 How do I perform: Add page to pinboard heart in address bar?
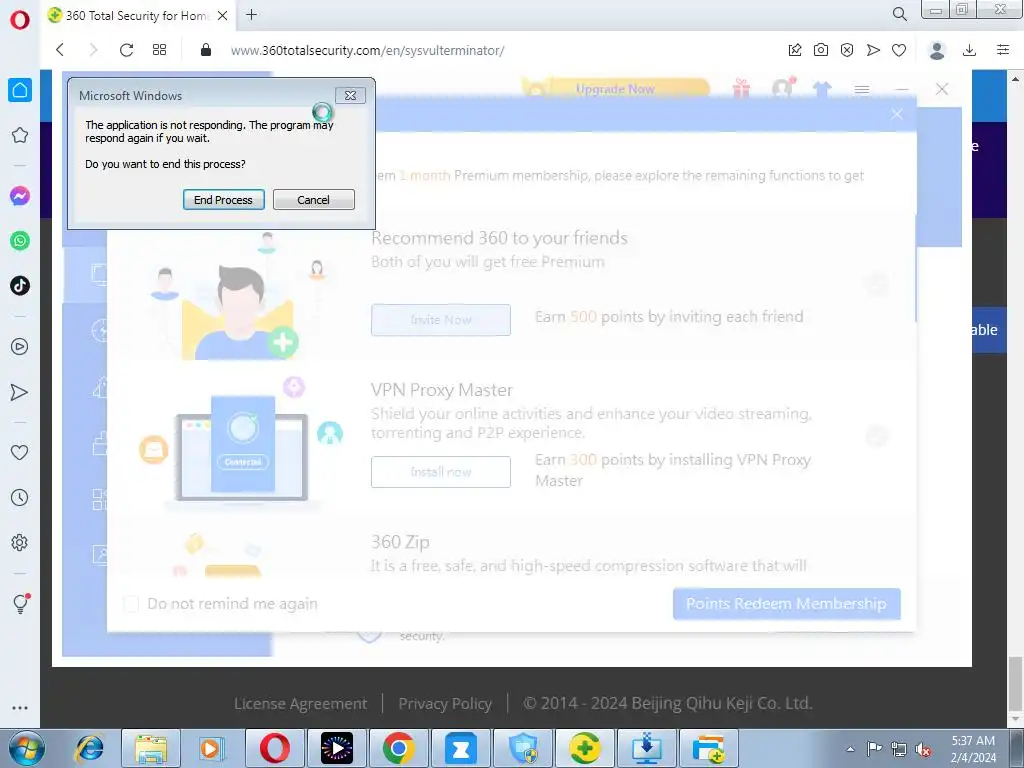point(899,50)
